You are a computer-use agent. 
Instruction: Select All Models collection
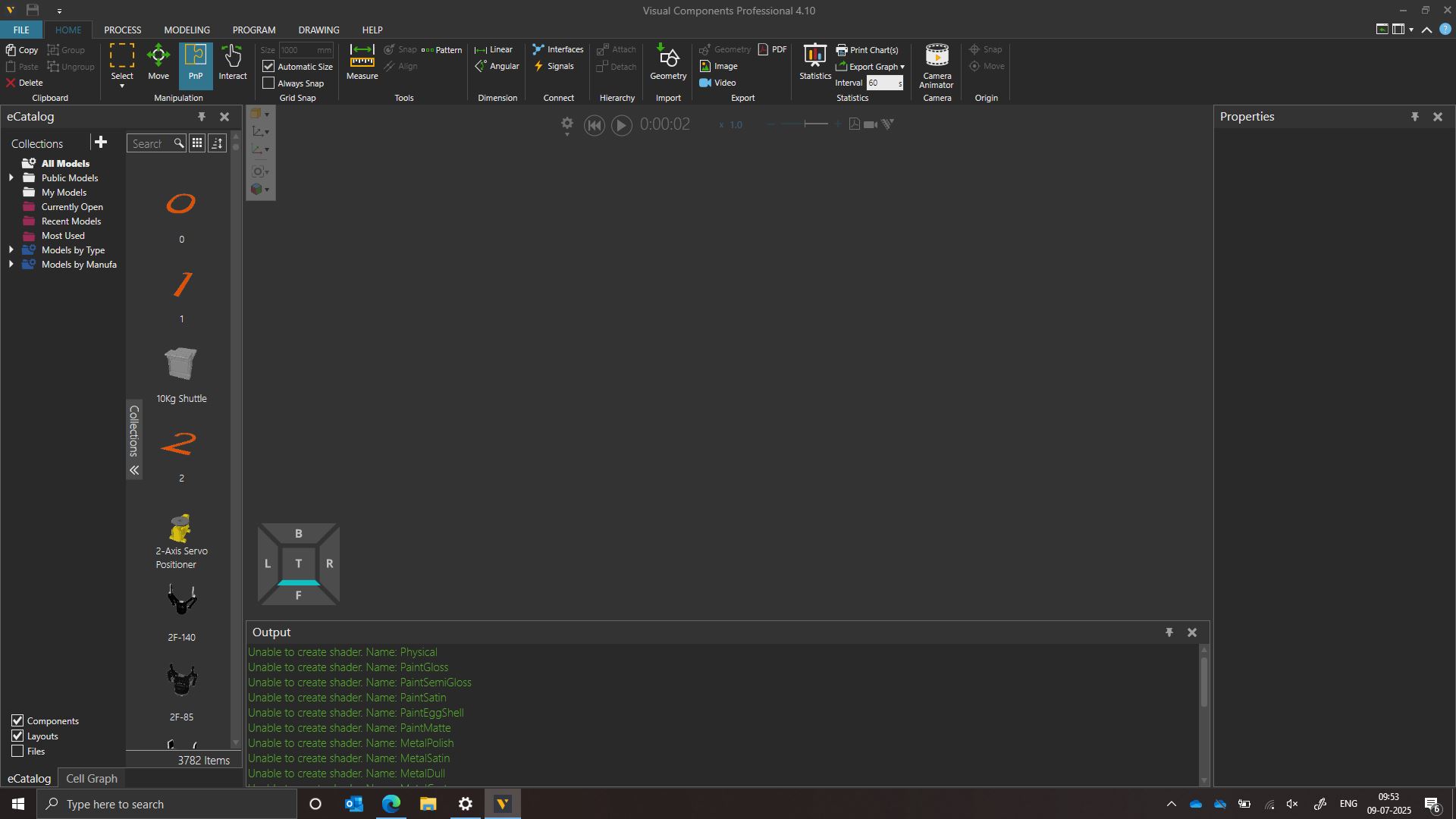point(65,163)
